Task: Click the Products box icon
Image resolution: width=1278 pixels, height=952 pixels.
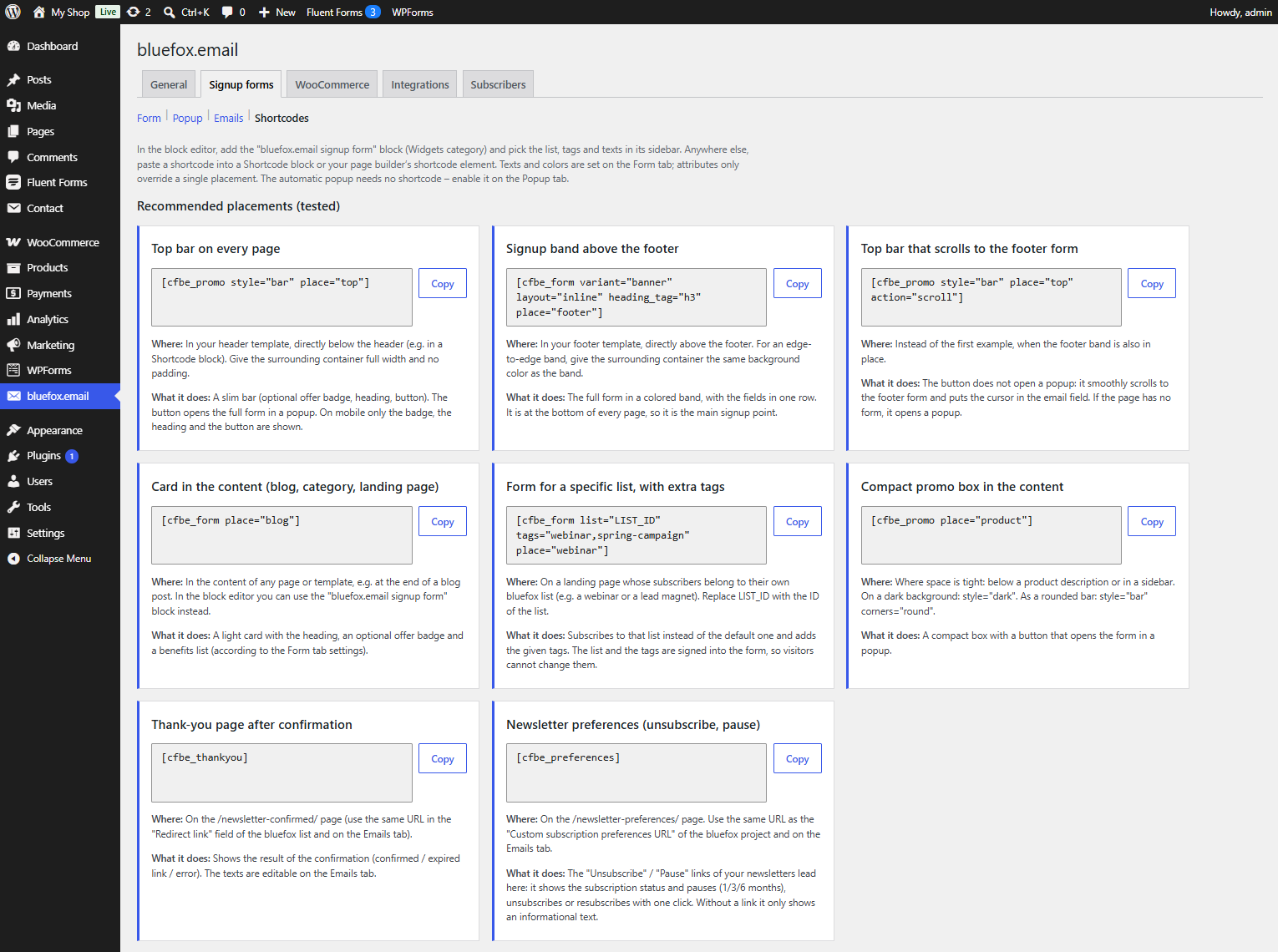Action: 13,267
